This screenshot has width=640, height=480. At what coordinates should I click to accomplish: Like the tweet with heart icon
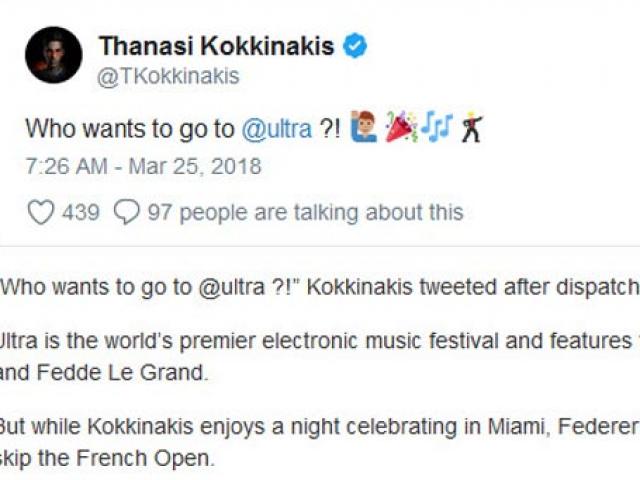pos(40,212)
